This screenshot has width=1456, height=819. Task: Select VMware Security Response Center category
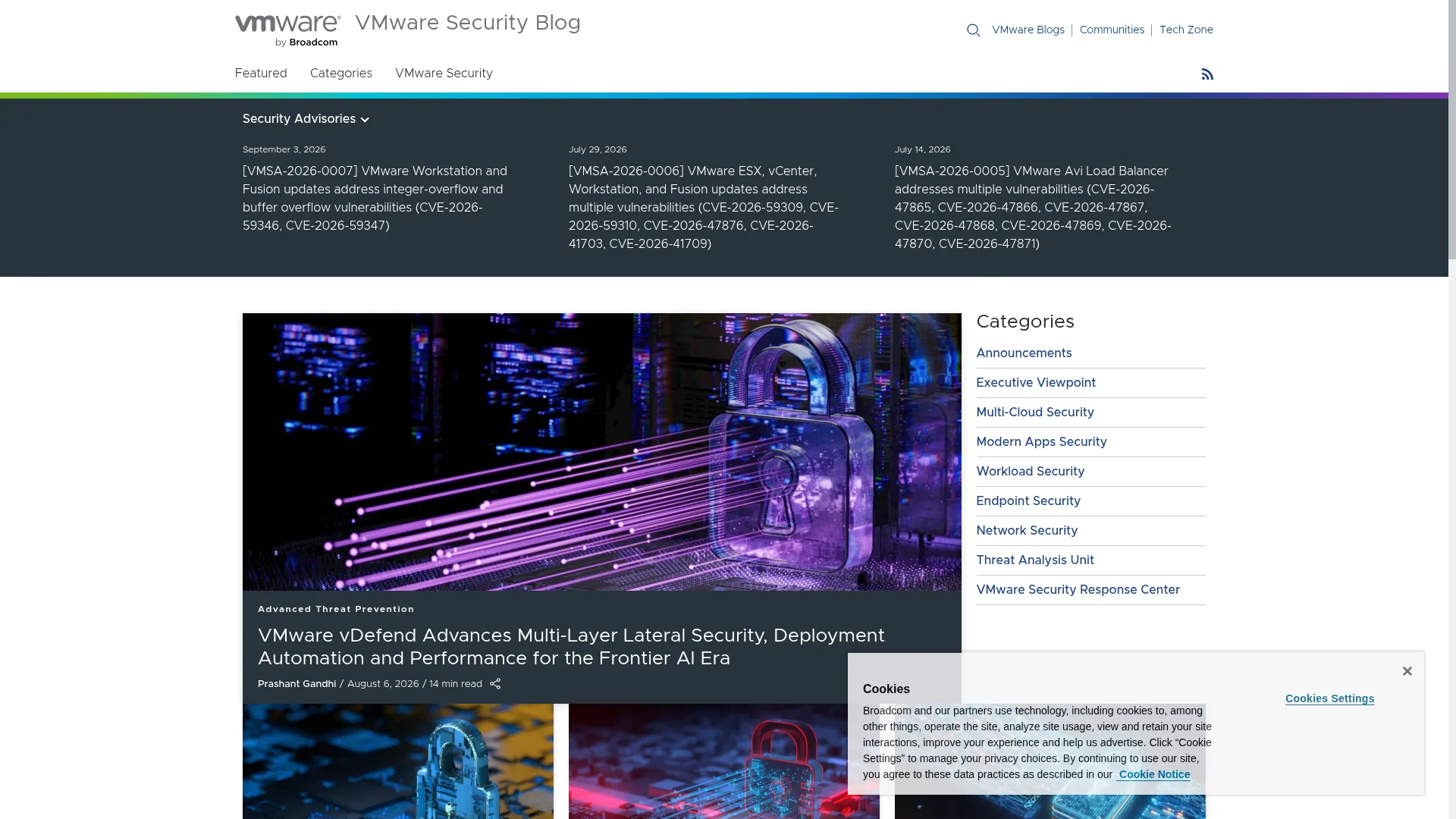pyautogui.click(x=1078, y=590)
